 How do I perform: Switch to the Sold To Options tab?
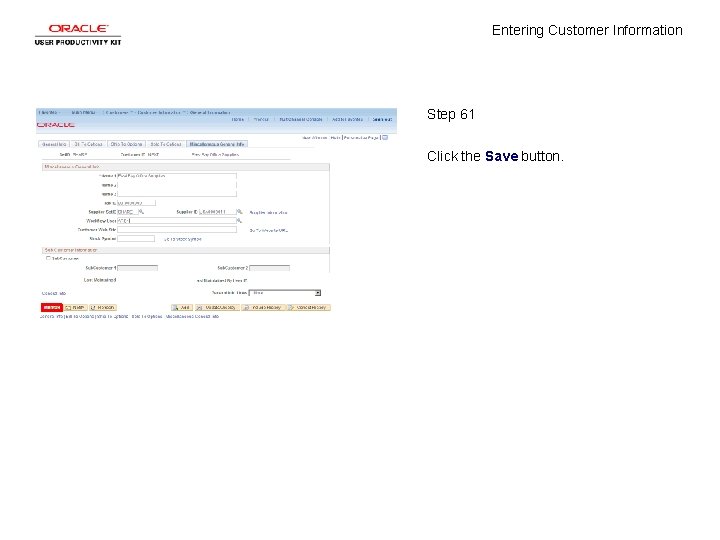166,144
